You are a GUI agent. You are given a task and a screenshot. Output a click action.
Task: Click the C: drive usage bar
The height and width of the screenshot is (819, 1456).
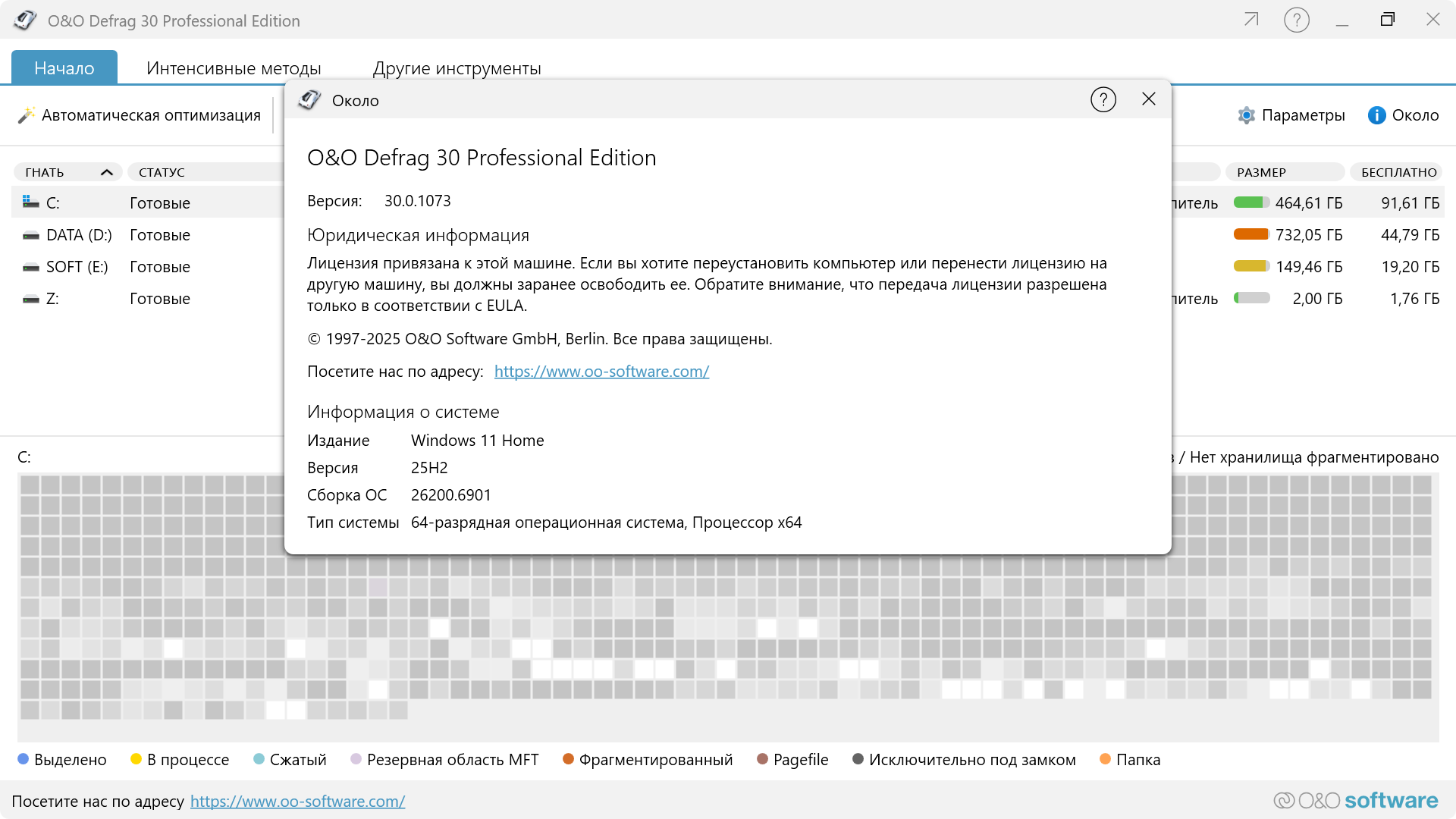(1251, 202)
